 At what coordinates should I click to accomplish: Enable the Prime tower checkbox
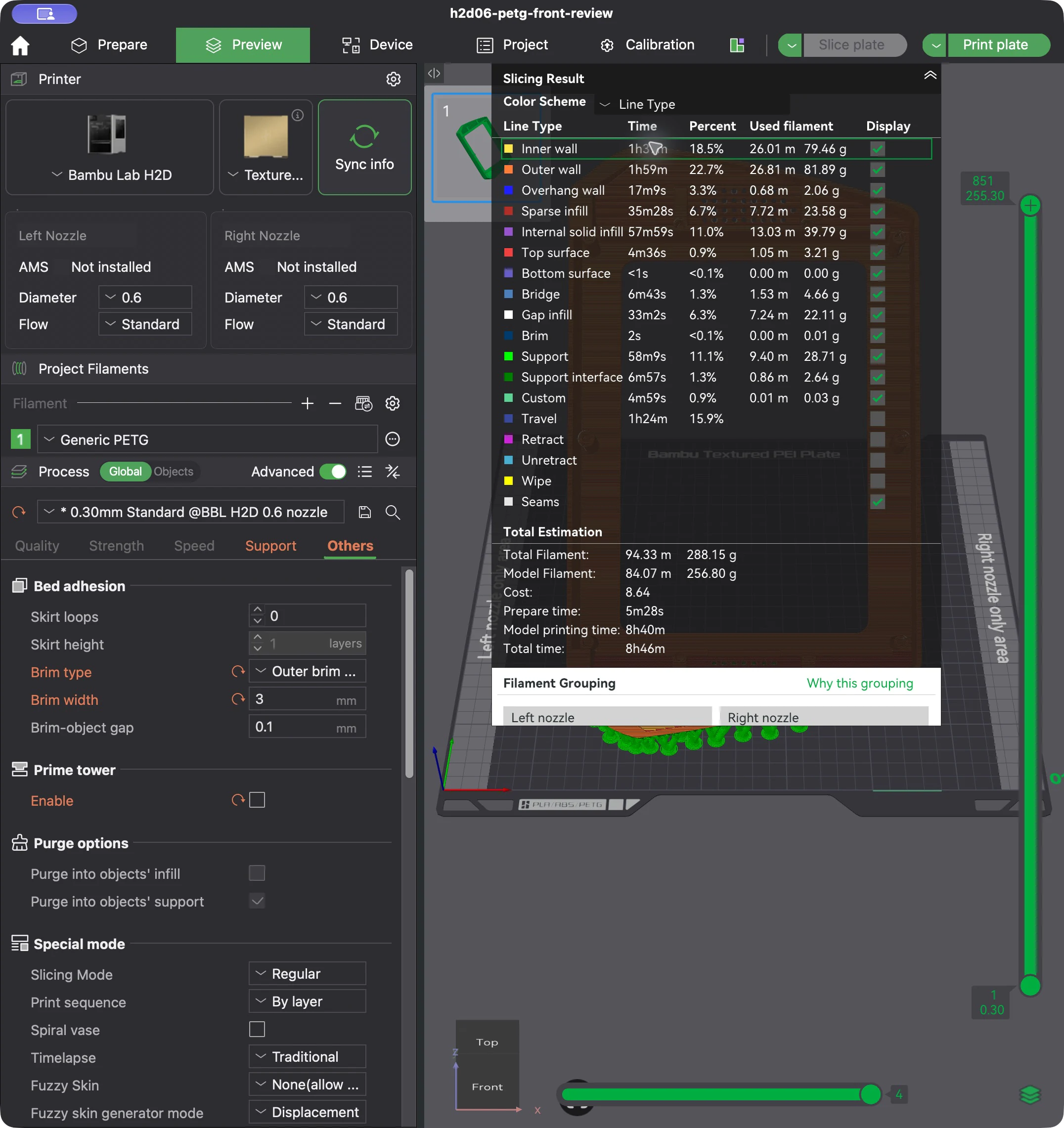[x=257, y=800]
